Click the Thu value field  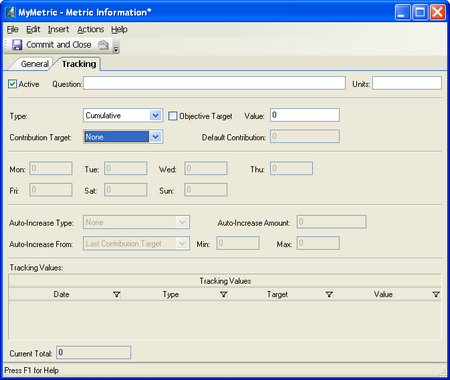291,168
